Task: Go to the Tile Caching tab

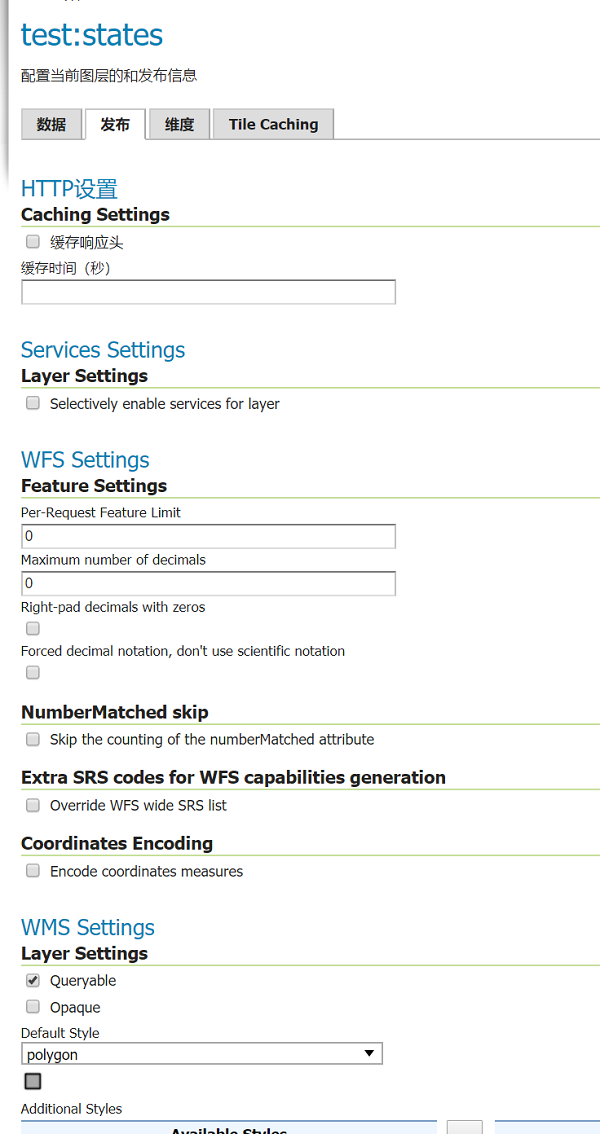Action: pos(273,124)
